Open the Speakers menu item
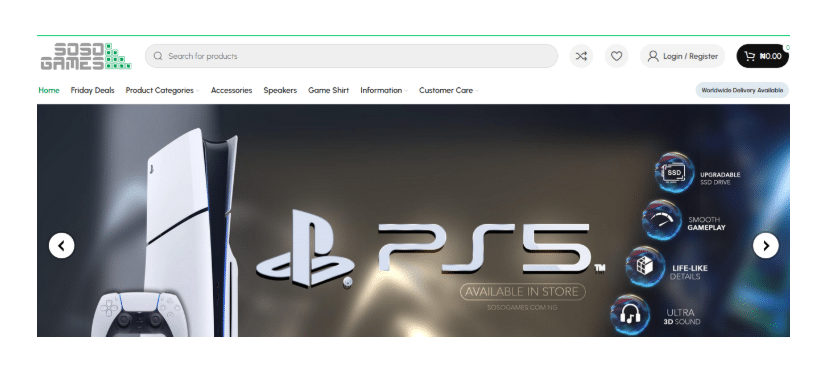 pyautogui.click(x=280, y=90)
